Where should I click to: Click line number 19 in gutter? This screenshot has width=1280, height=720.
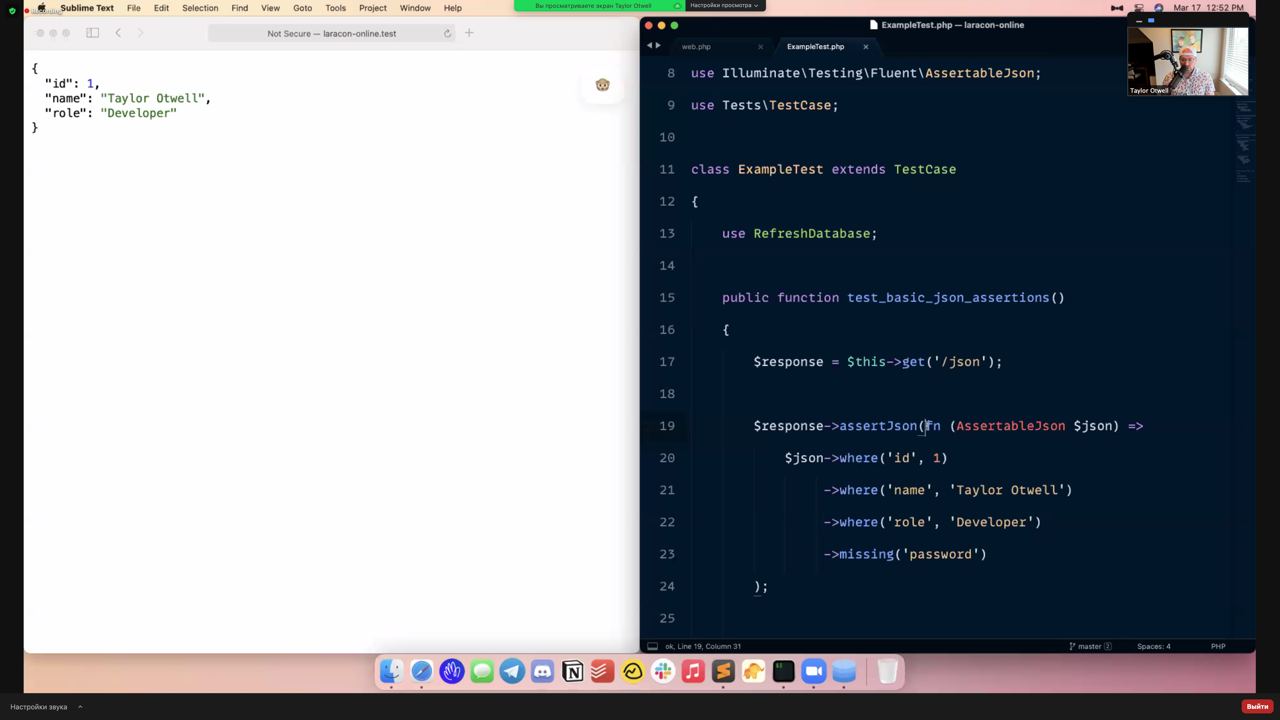pyautogui.click(x=667, y=426)
